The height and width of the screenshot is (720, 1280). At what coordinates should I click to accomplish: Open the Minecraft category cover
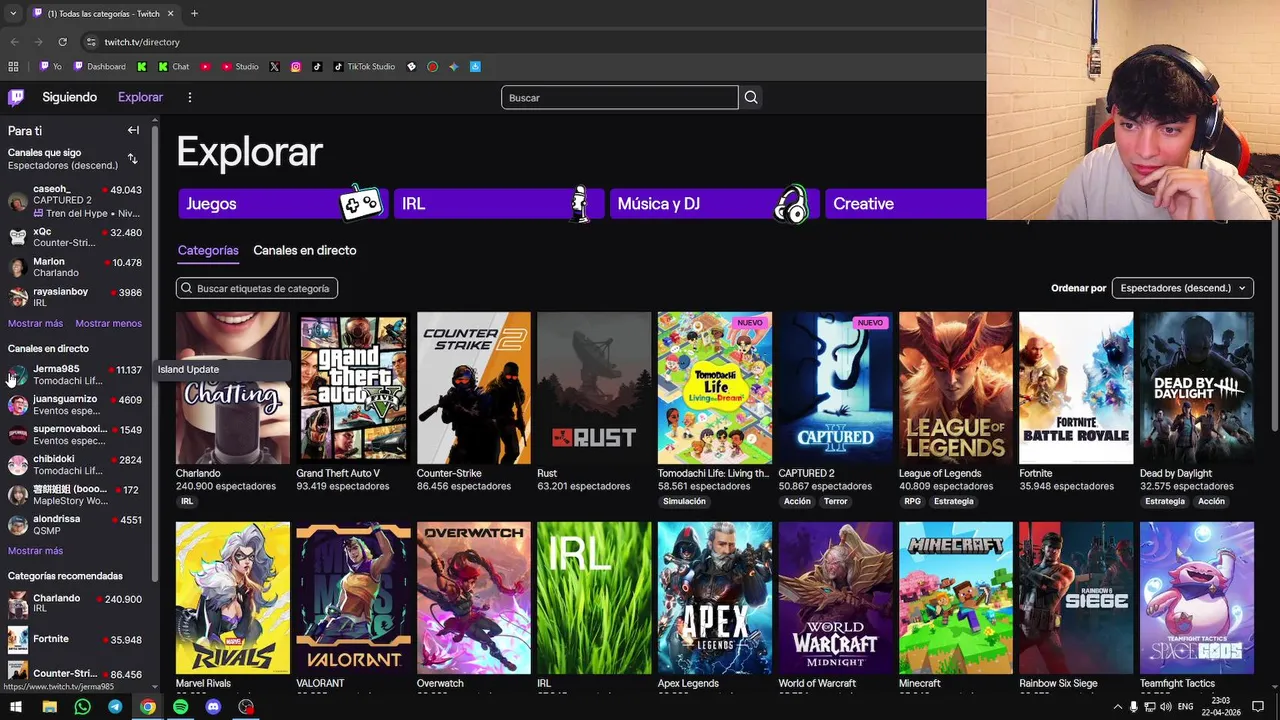[x=956, y=598]
